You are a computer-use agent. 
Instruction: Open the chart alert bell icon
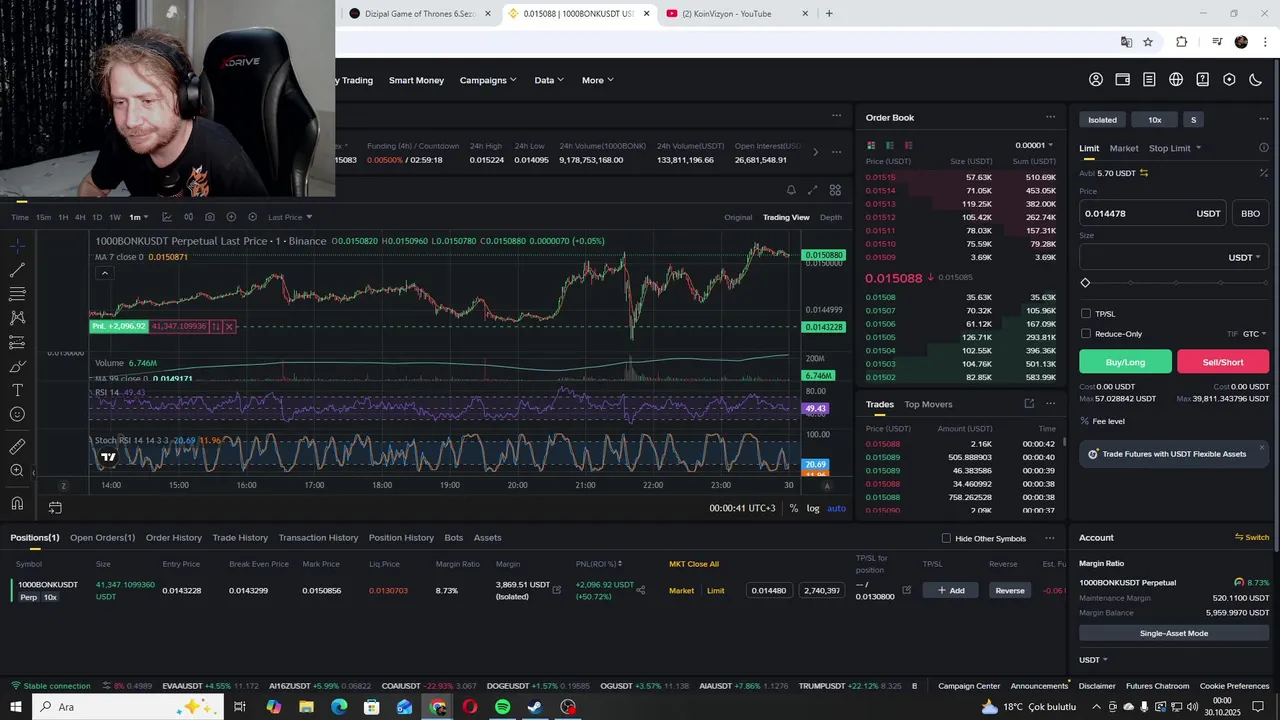click(x=791, y=190)
